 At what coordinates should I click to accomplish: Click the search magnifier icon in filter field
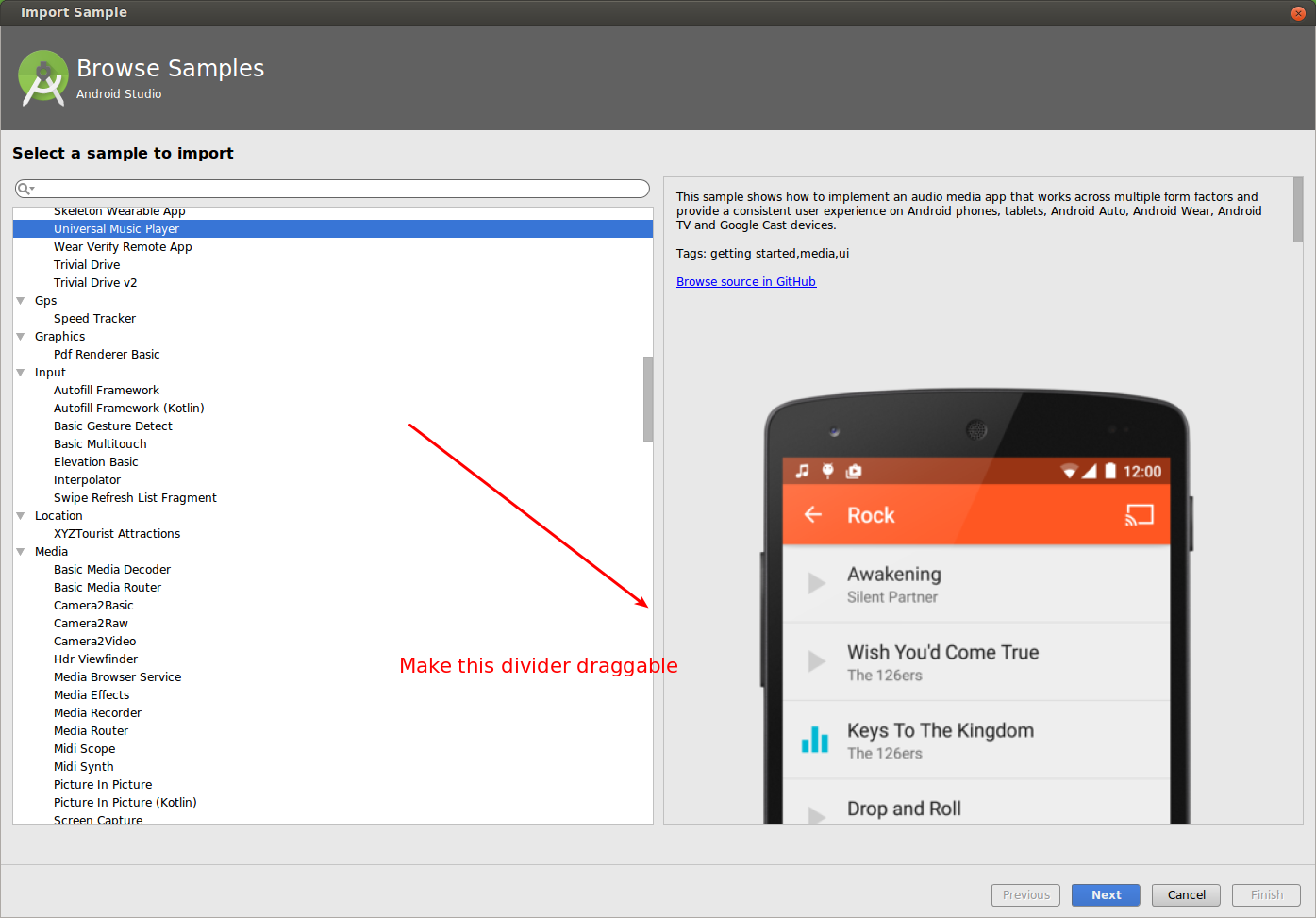pyautogui.click(x=25, y=189)
